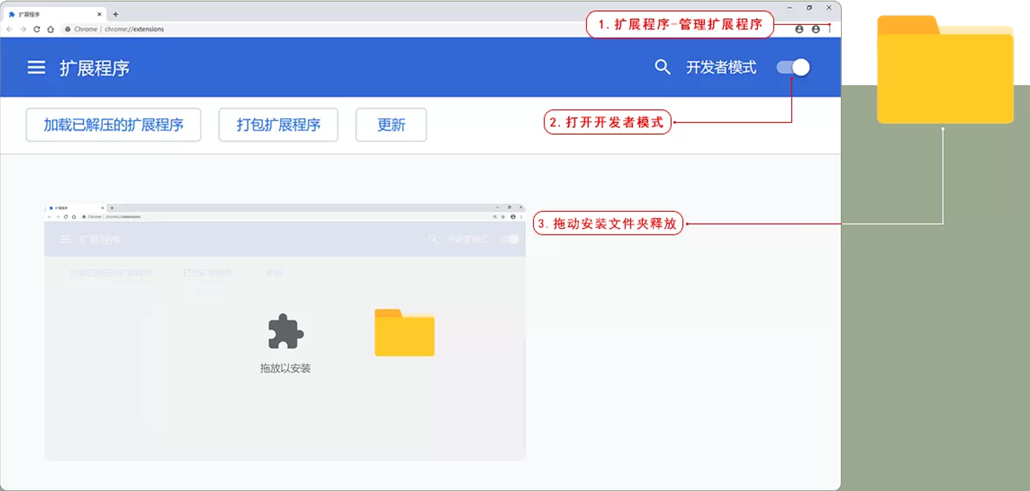Image resolution: width=1030 pixels, height=491 pixels.
Task: Open a new tab with plus button
Action: click(116, 14)
